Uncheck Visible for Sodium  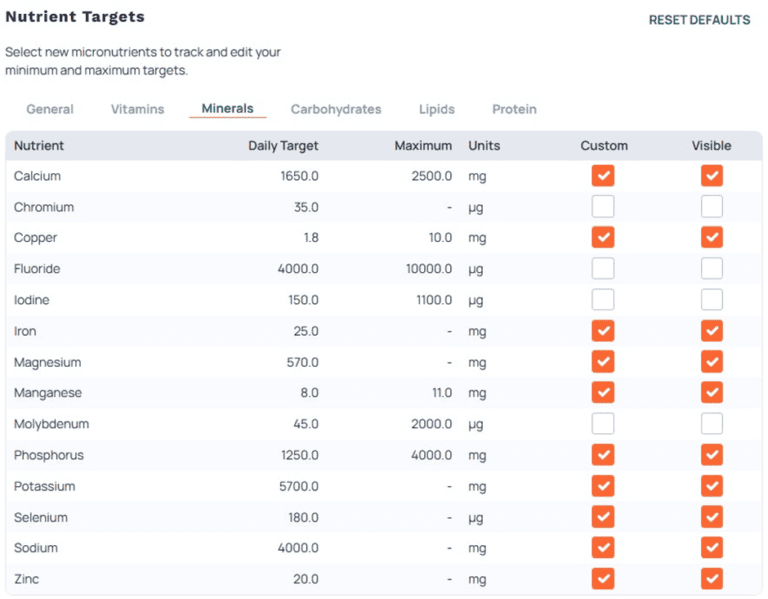(712, 548)
